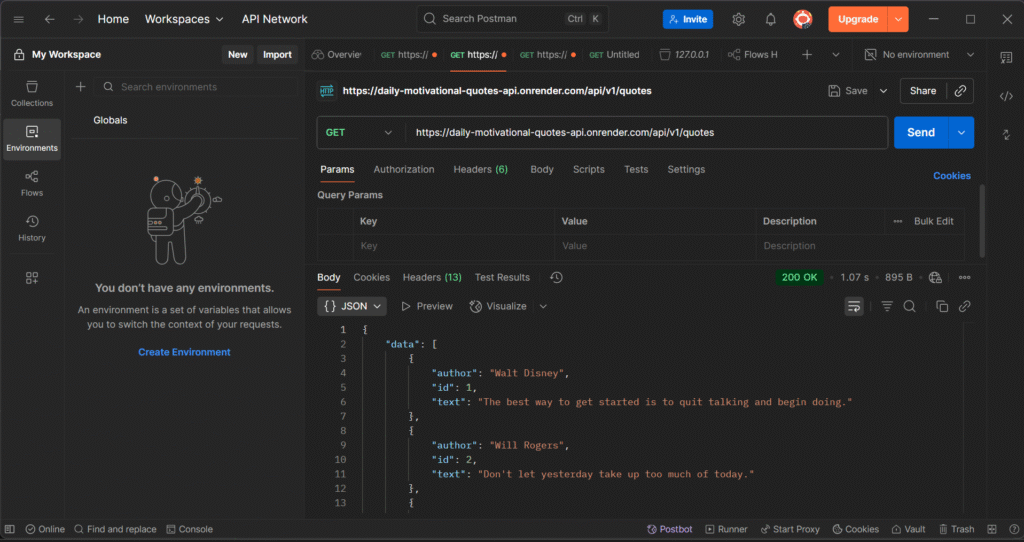Copy the response body to clipboard

941,306
